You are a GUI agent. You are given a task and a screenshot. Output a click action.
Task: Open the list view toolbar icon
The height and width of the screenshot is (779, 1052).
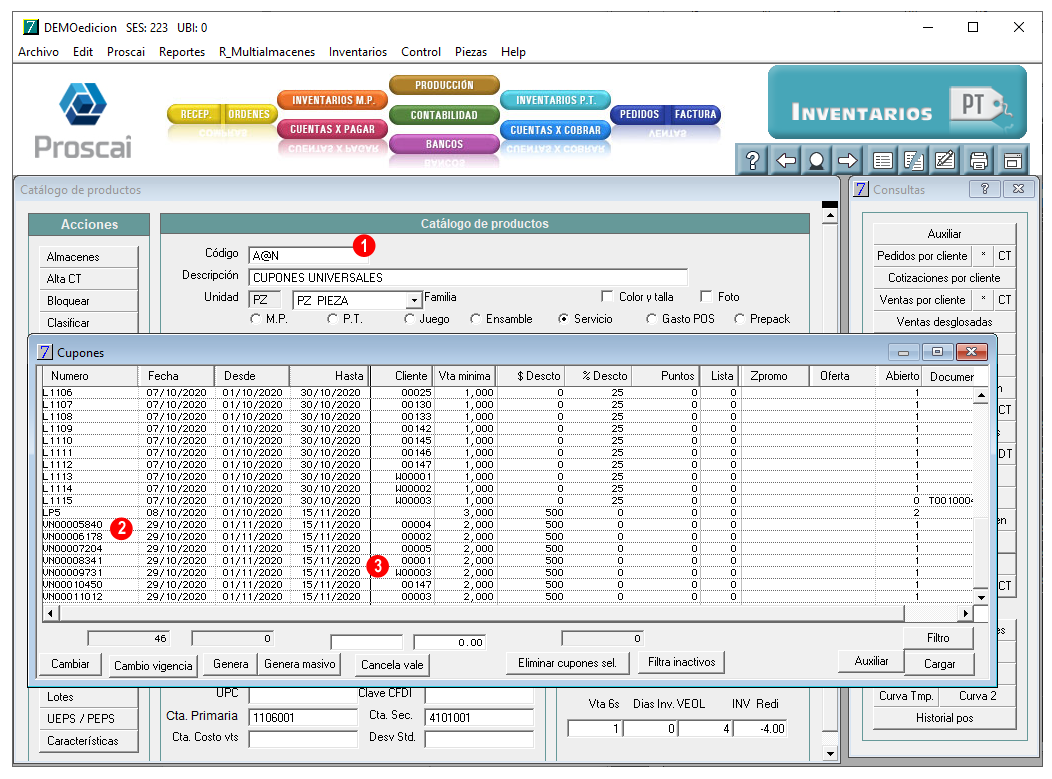[882, 160]
